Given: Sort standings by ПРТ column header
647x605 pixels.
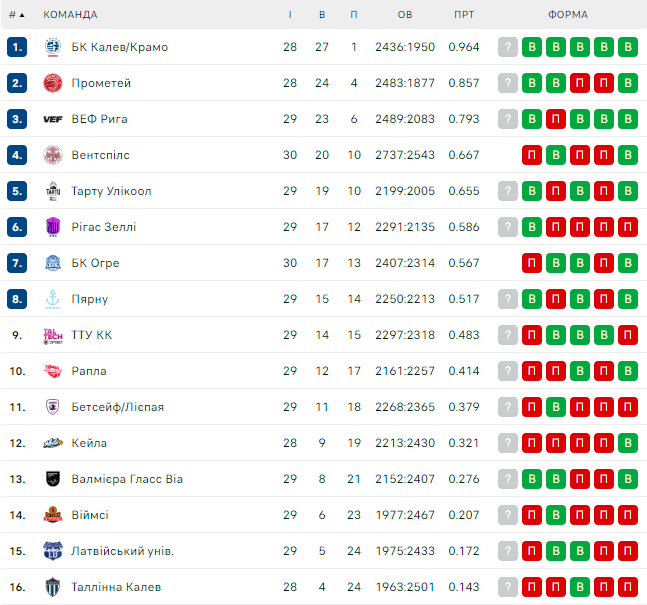Looking at the screenshot, I should coord(464,15).
